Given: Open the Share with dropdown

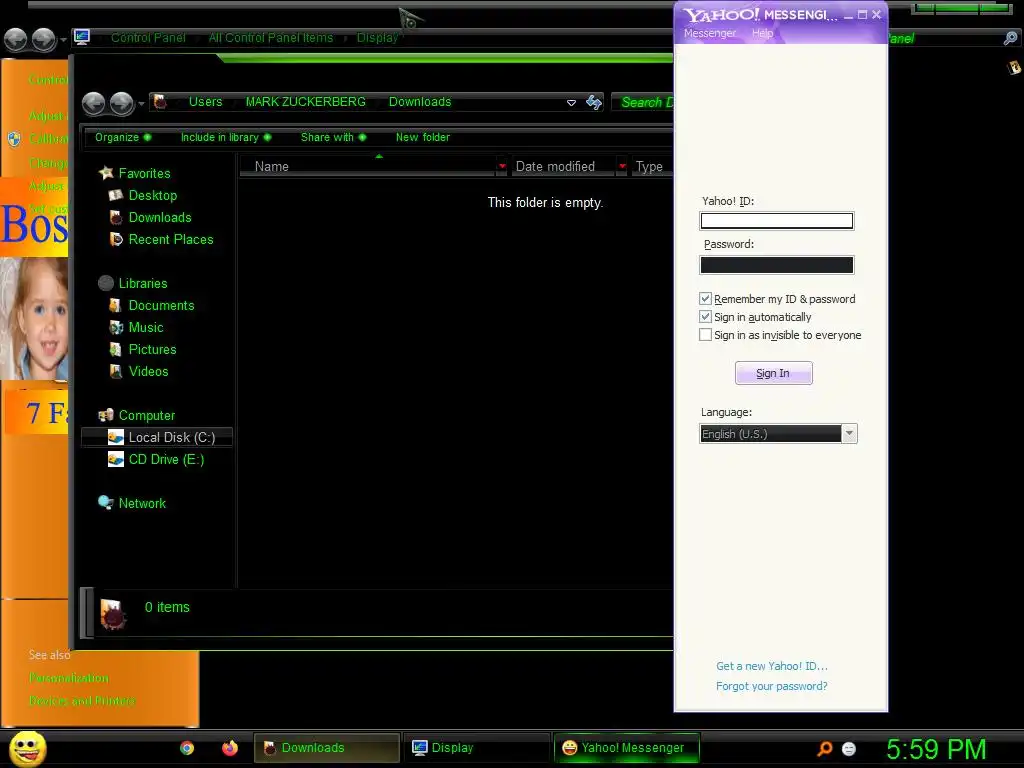Looking at the screenshot, I should tap(333, 137).
